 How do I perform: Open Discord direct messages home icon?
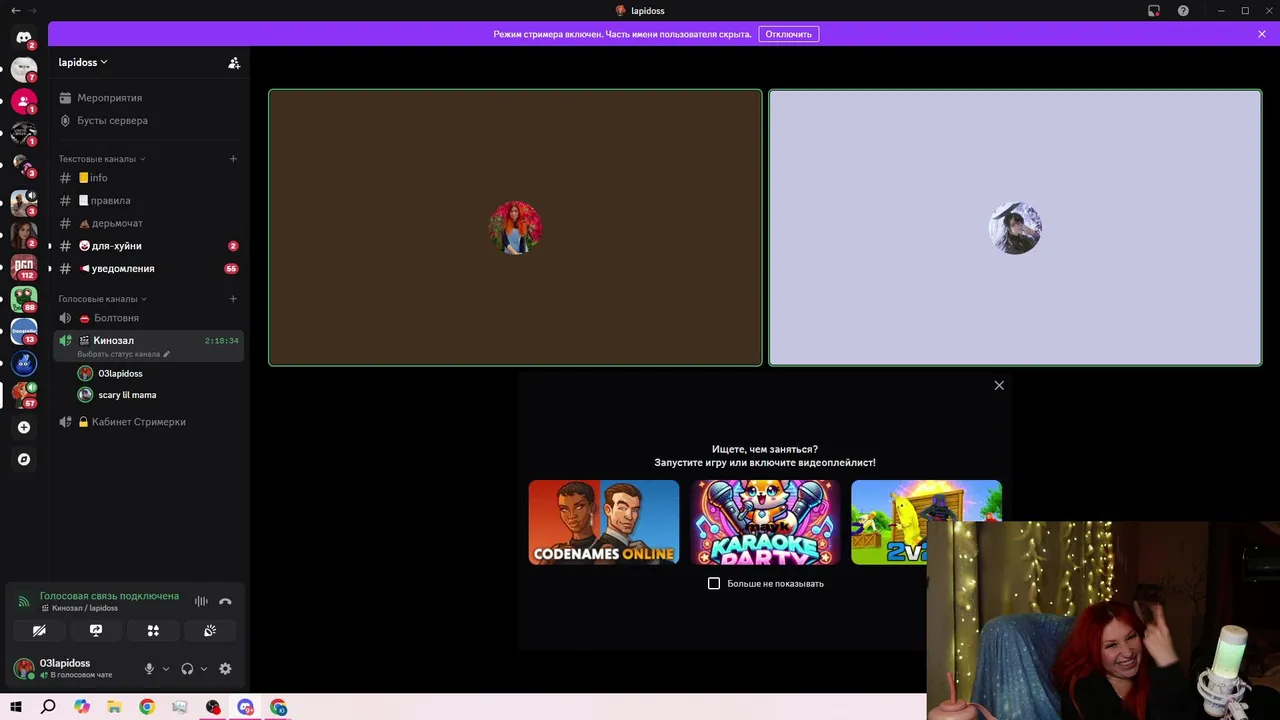(24, 37)
